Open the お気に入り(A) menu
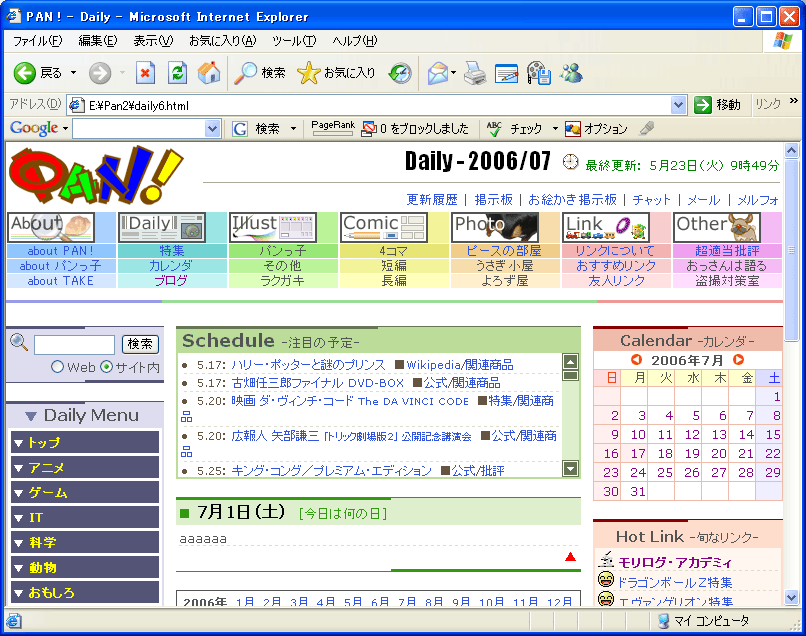The image size is (806, 636). pos(222,41)
